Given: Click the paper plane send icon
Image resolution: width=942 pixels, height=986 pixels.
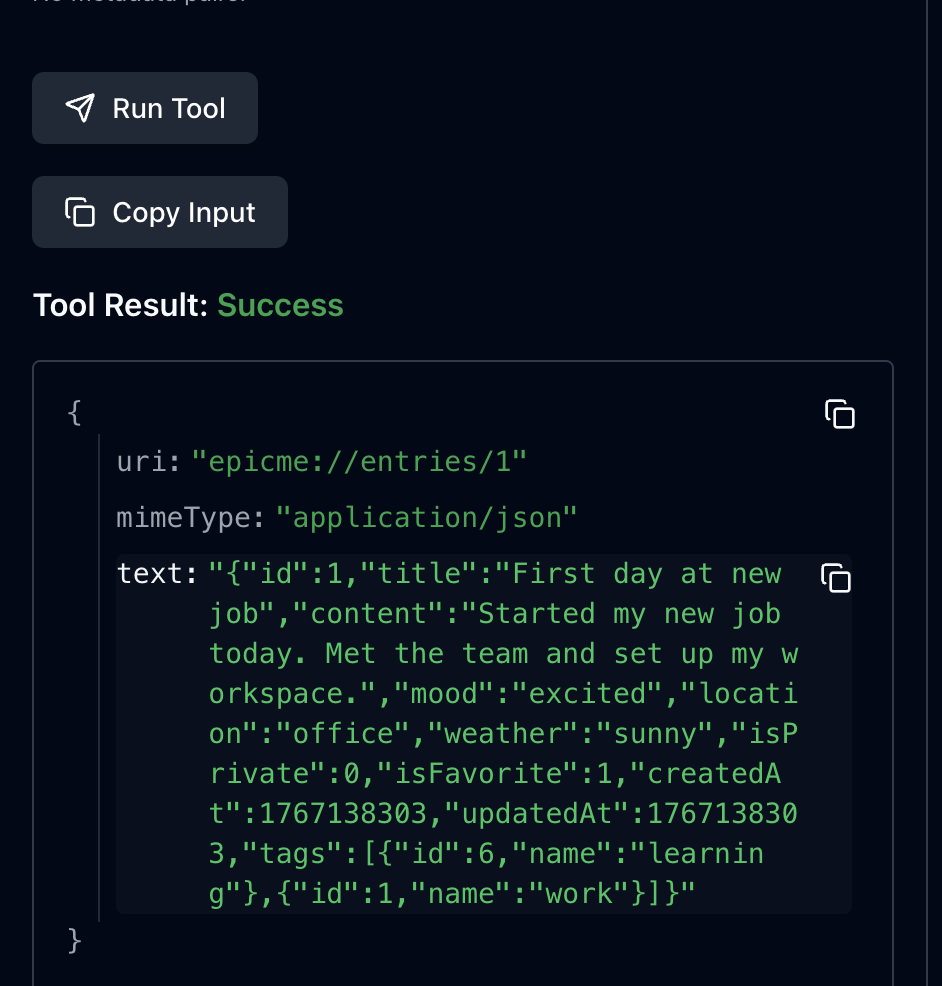Looking at the screenshot, I should click(80, 108).
